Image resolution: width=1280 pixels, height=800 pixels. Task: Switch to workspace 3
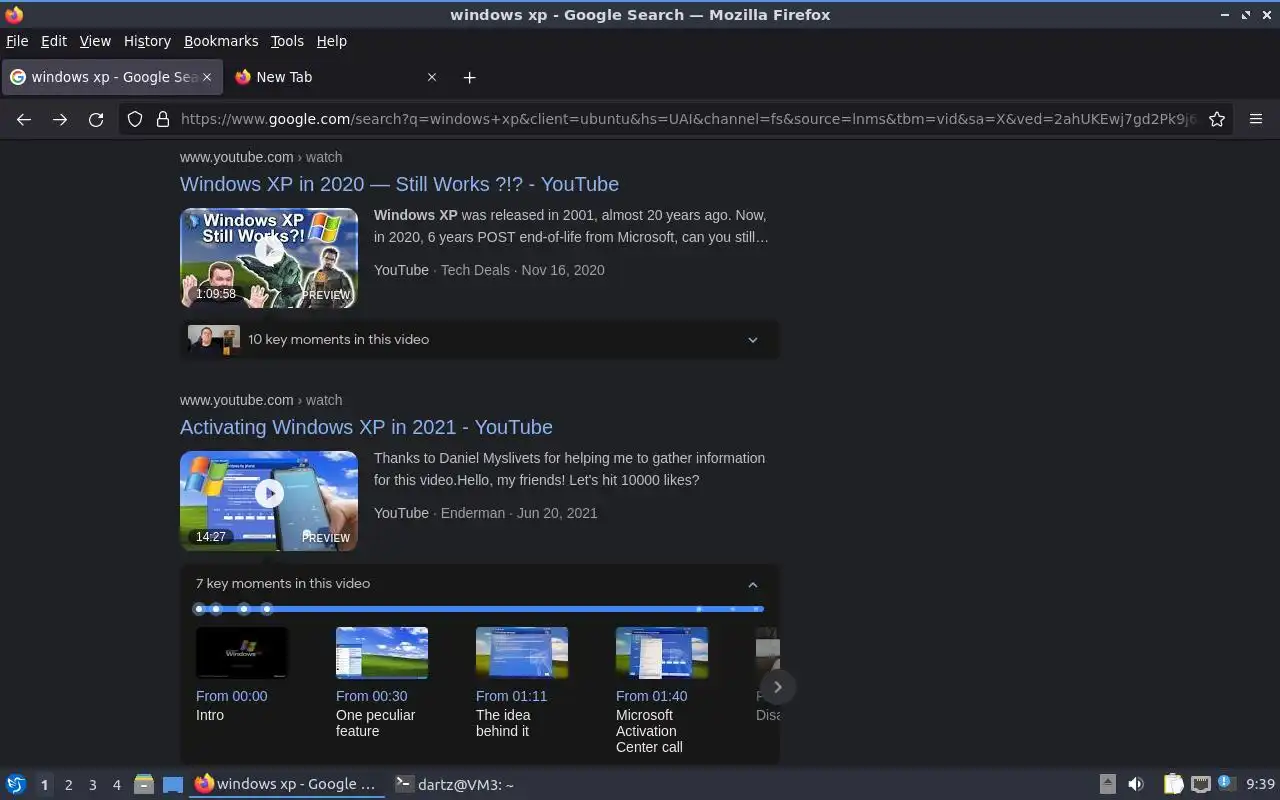pos(92,785)
